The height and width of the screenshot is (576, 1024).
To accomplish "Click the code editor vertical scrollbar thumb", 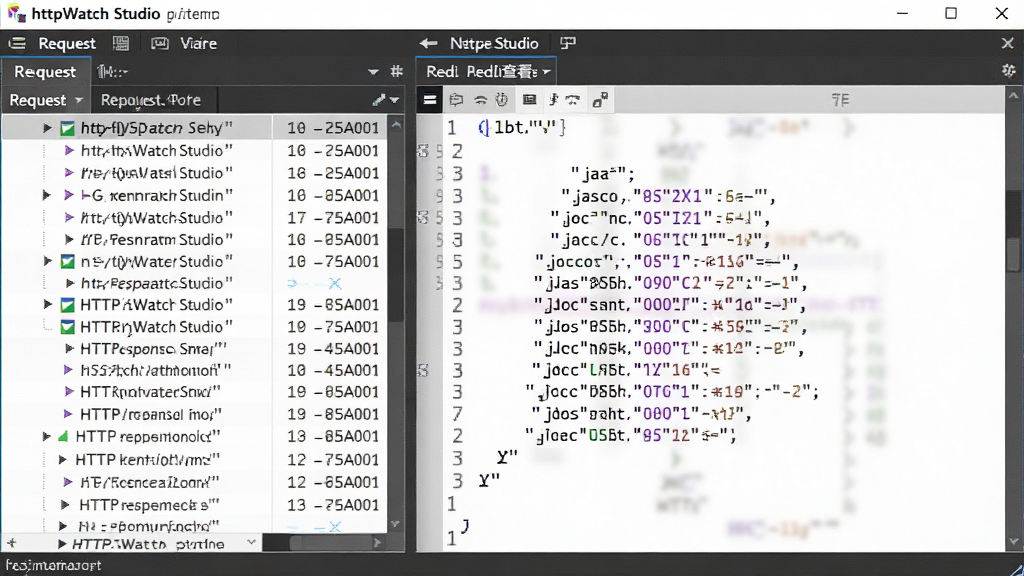I will tap(1013, 254).
